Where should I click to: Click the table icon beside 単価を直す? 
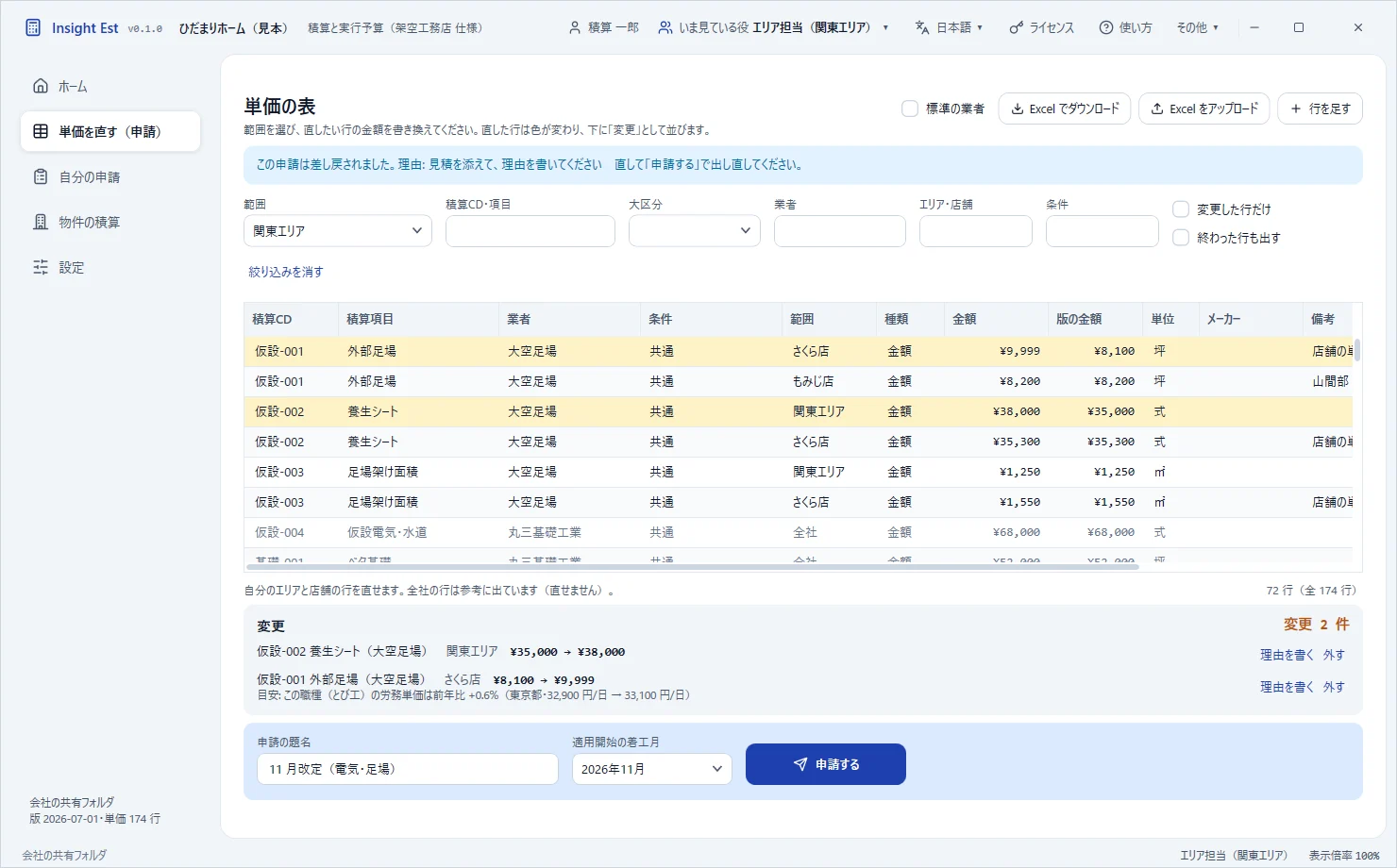click(x=41, y=131)
